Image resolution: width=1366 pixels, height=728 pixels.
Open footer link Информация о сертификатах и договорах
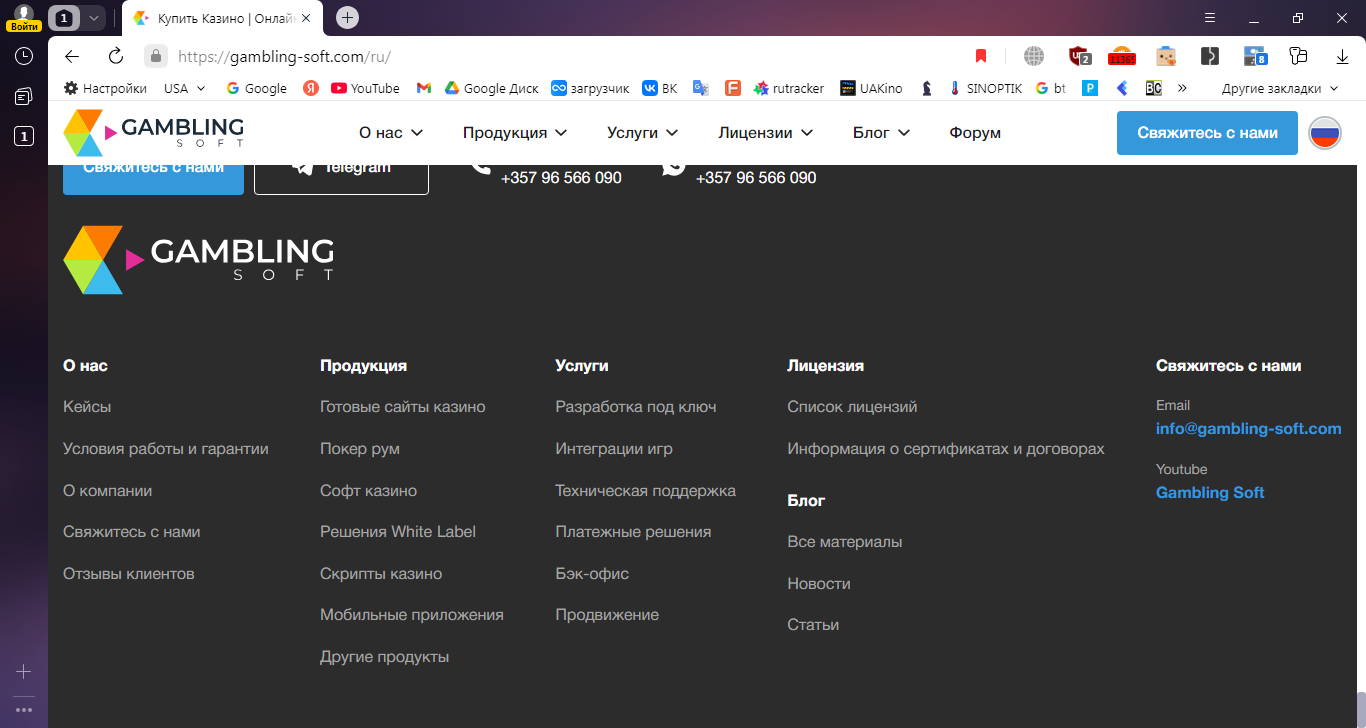(946, 449)
